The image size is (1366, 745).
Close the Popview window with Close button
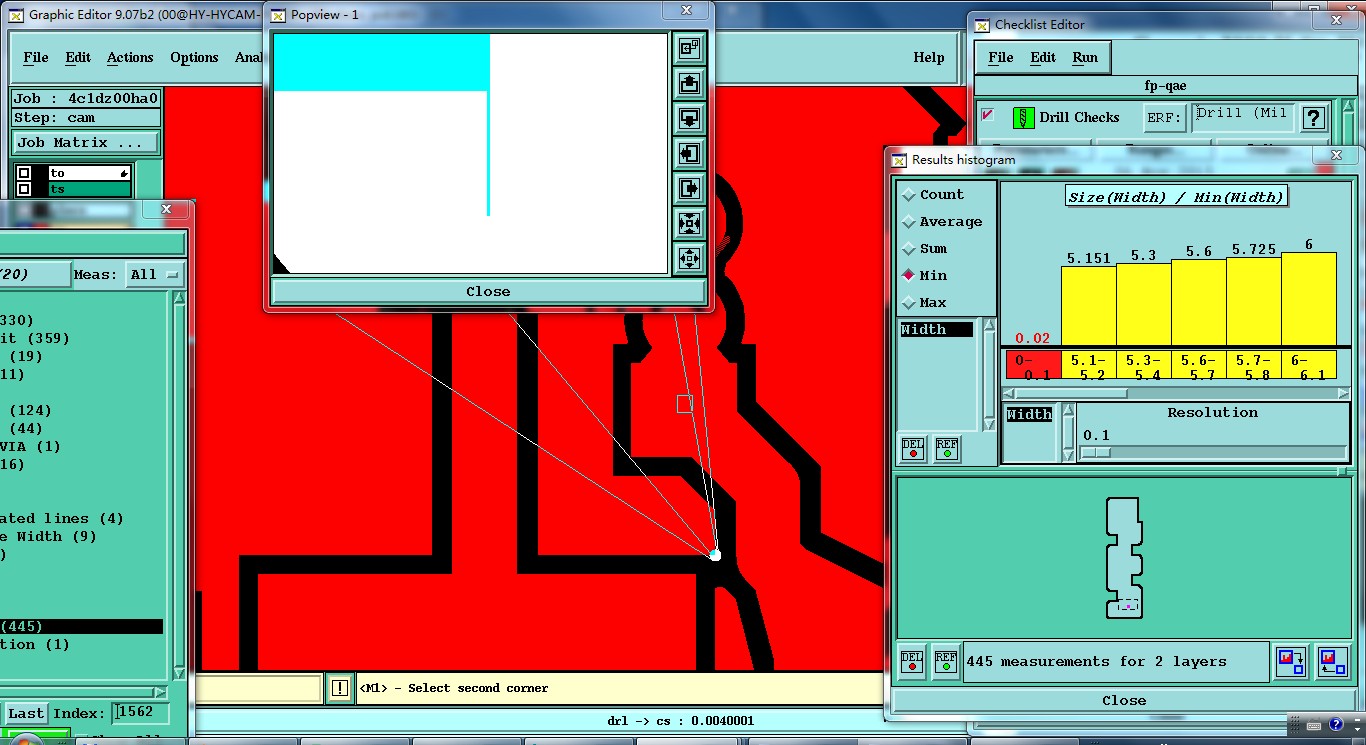coord(488,292)
